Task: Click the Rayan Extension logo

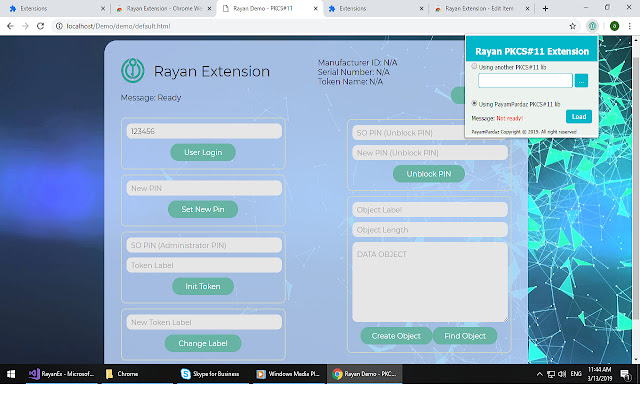Action: tap(133, 71)
